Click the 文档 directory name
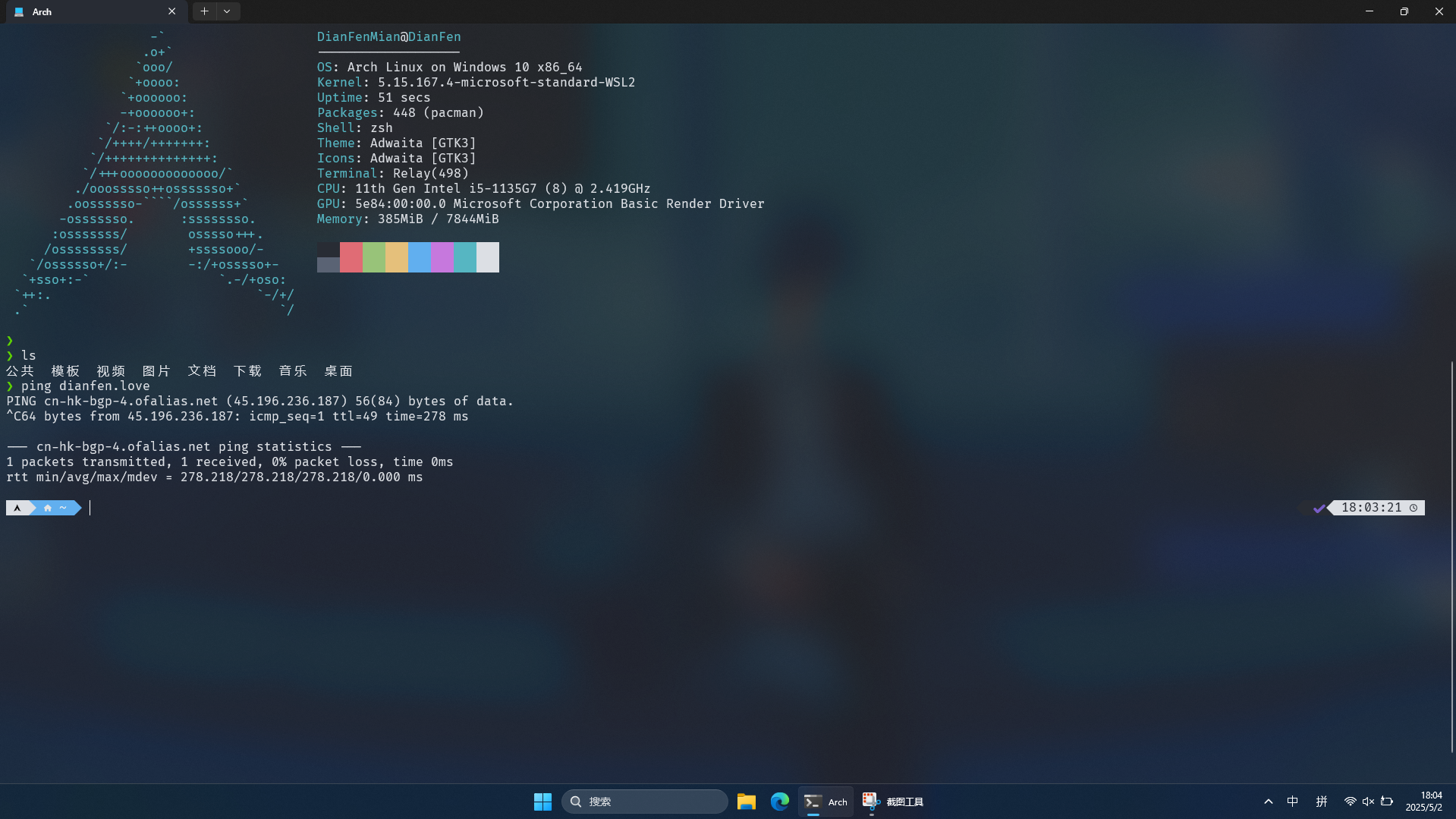The image size is (1456, 819). point(202,370)
